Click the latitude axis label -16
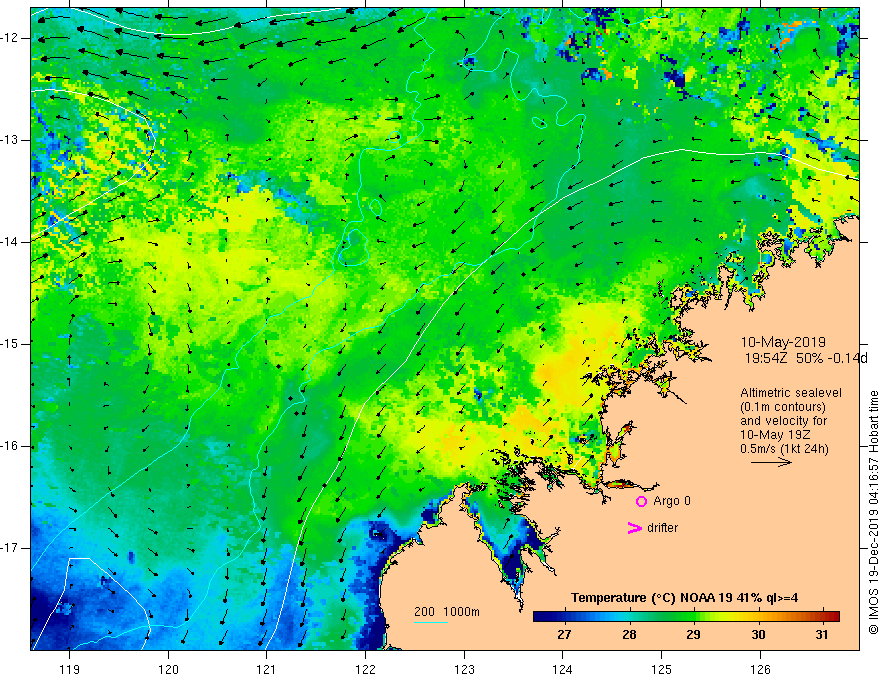Viewport: 880px width, 680px height. (x=11, y=446)
